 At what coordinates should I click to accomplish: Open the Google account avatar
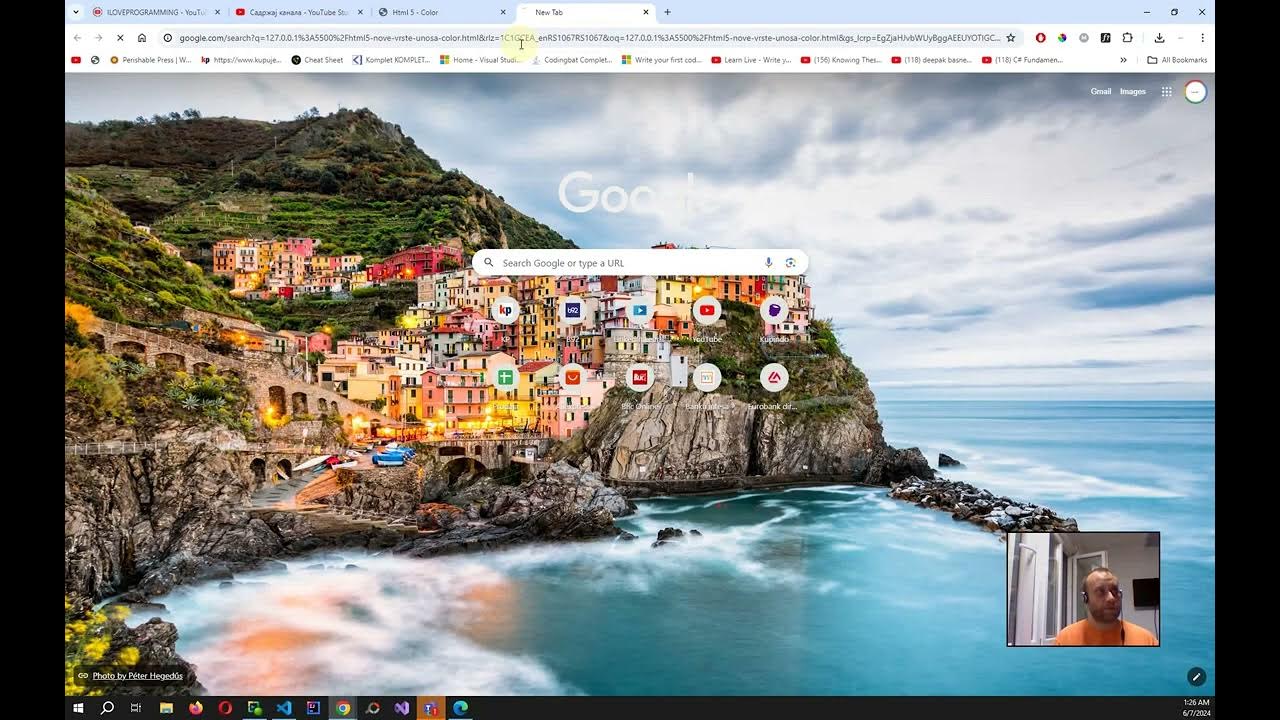pos(1195,92)
